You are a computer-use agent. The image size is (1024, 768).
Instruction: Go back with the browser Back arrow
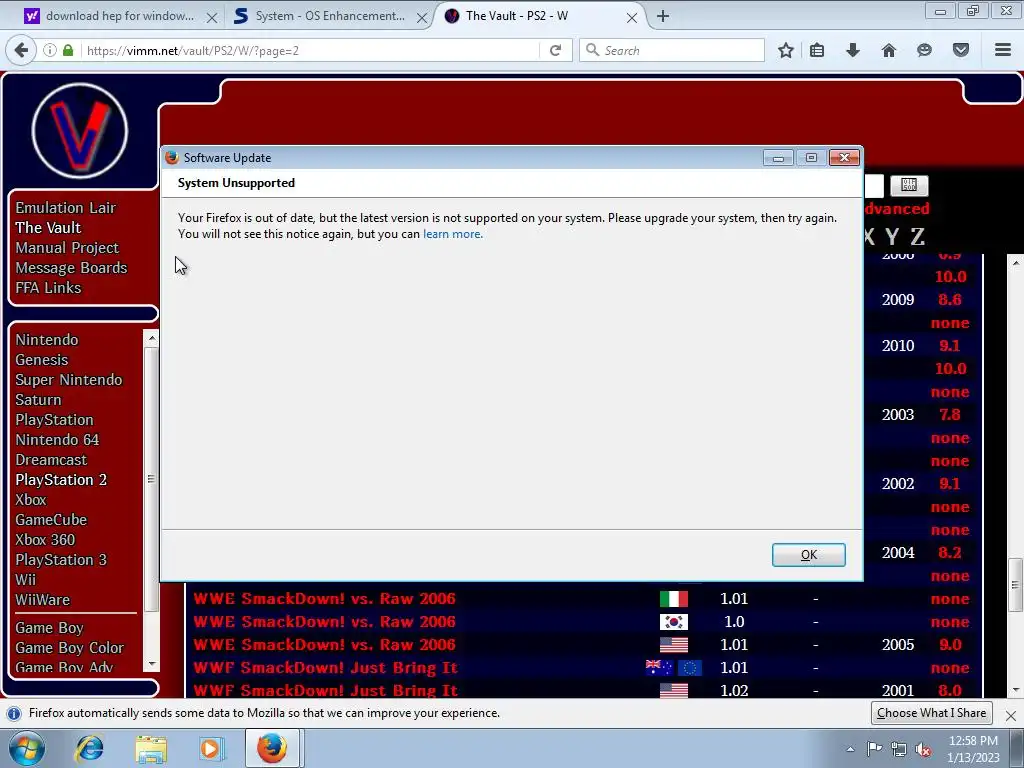[x=22, y=50]
